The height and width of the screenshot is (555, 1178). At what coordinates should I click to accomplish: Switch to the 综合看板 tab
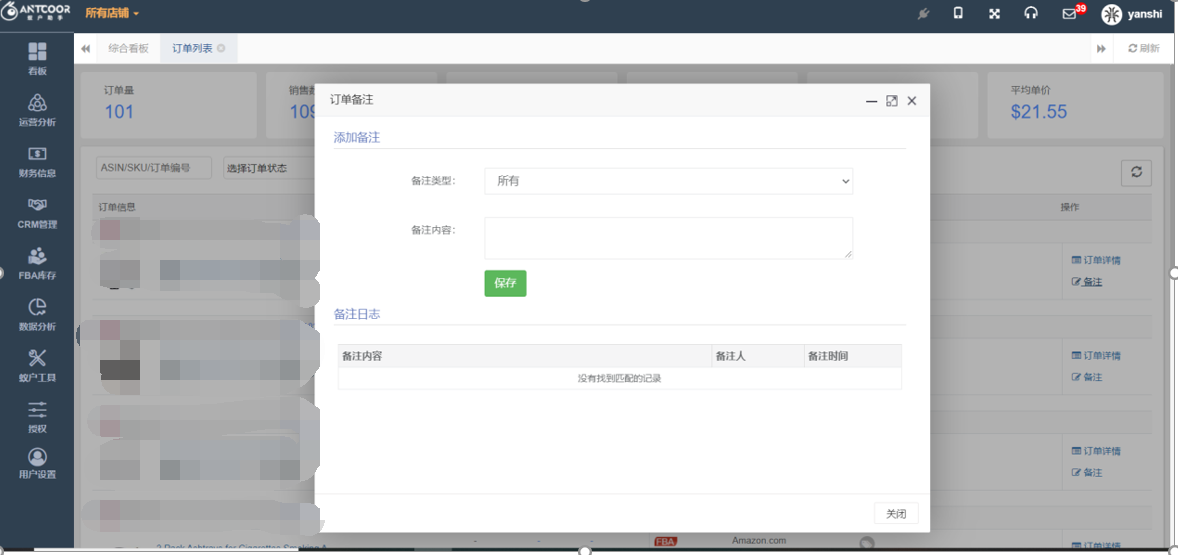click(x=128, y=48)
